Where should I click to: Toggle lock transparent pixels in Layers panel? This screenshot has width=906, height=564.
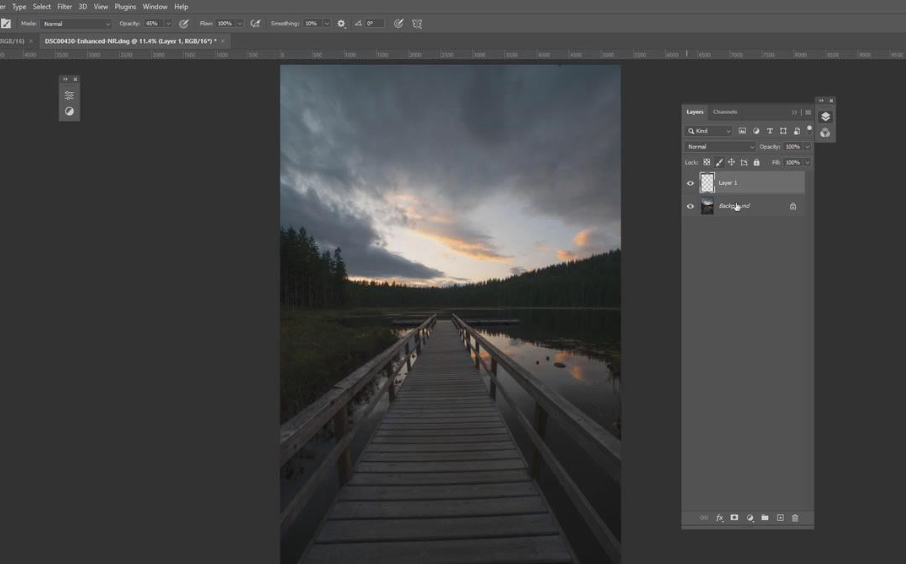(707, 162)
